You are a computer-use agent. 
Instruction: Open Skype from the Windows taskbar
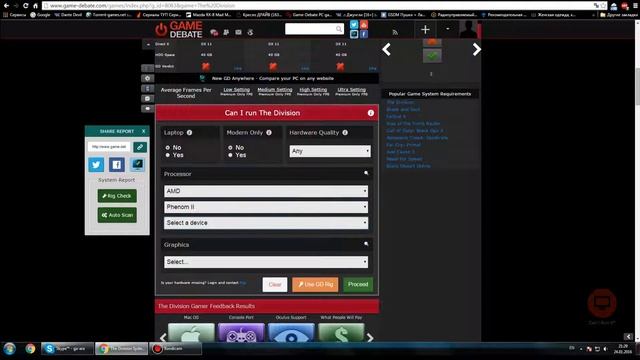[67, 349]
